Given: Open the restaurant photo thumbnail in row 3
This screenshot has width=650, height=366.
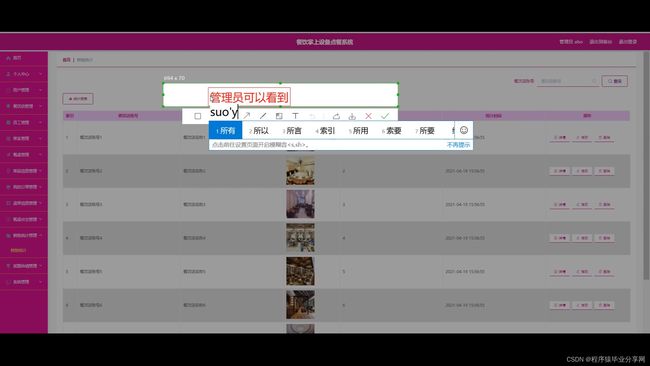Looking at the screenshot, I should click(x=300, y=204).
